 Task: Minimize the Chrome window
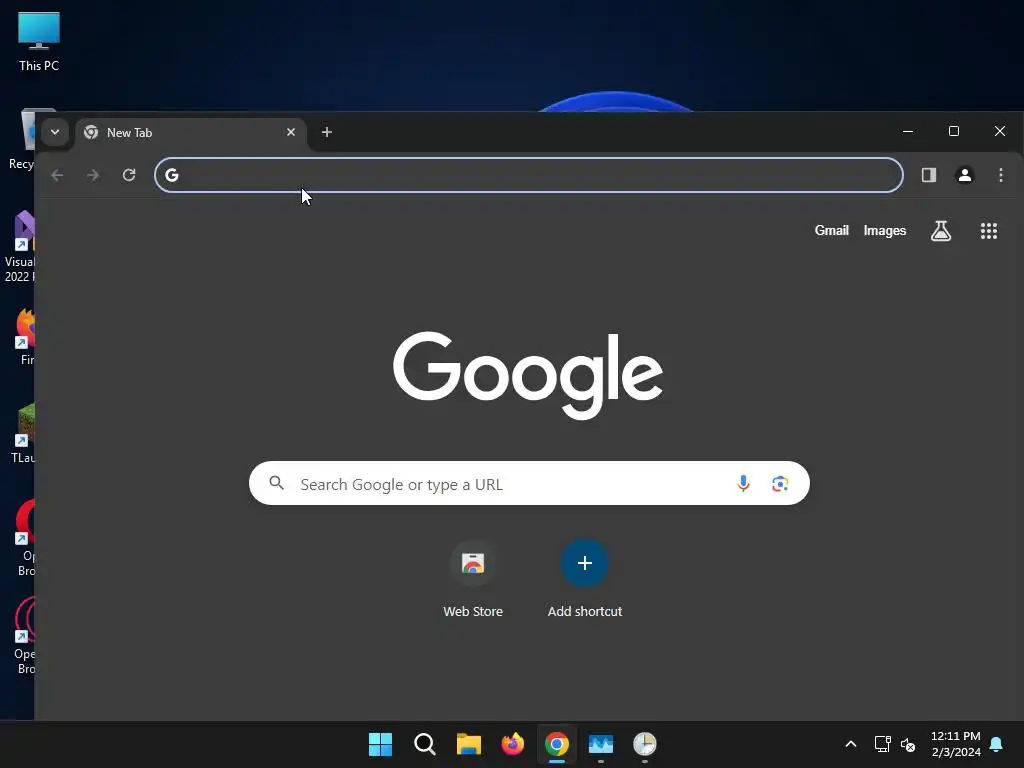coord(908,131)
